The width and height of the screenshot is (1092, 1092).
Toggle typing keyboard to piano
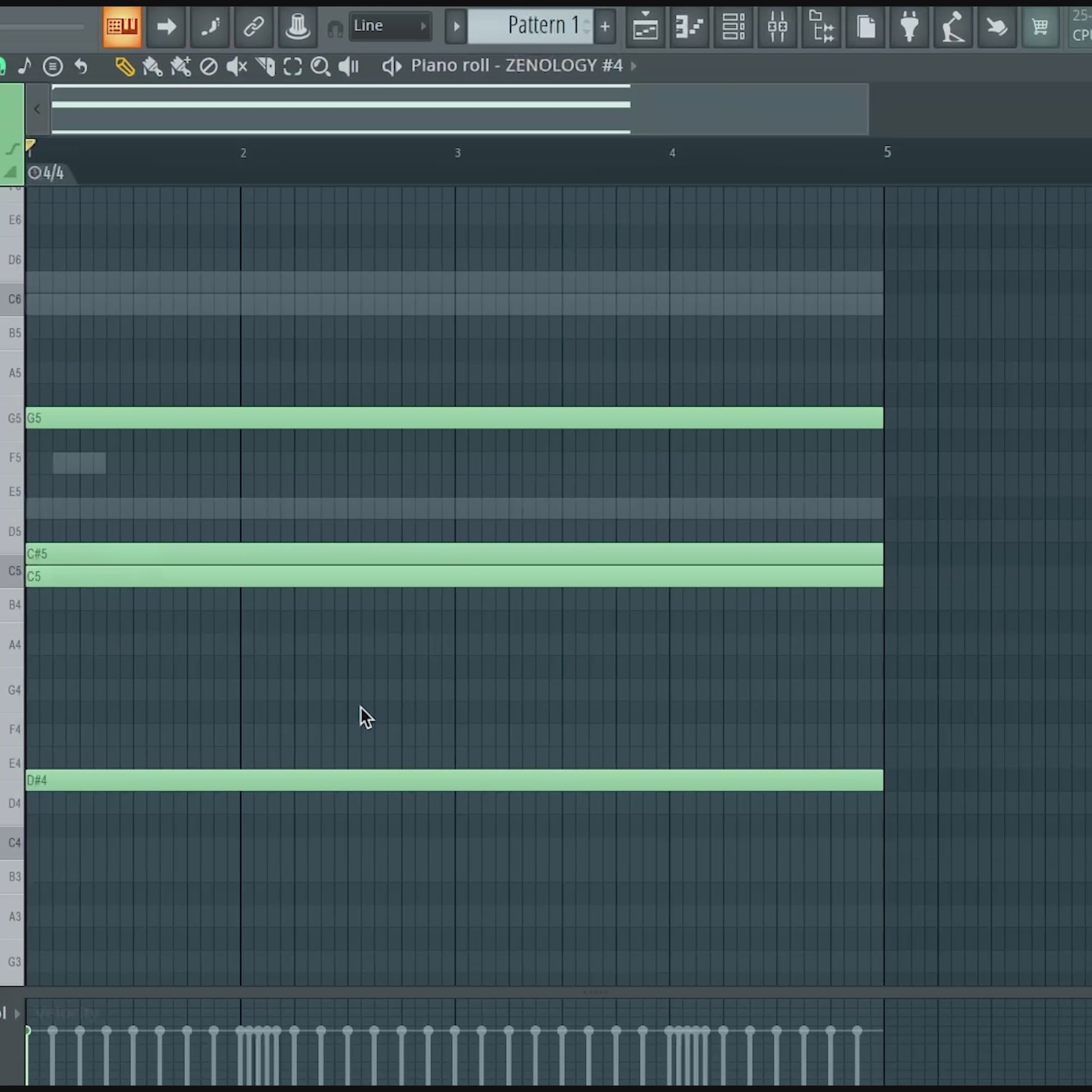tap(122, 26)
